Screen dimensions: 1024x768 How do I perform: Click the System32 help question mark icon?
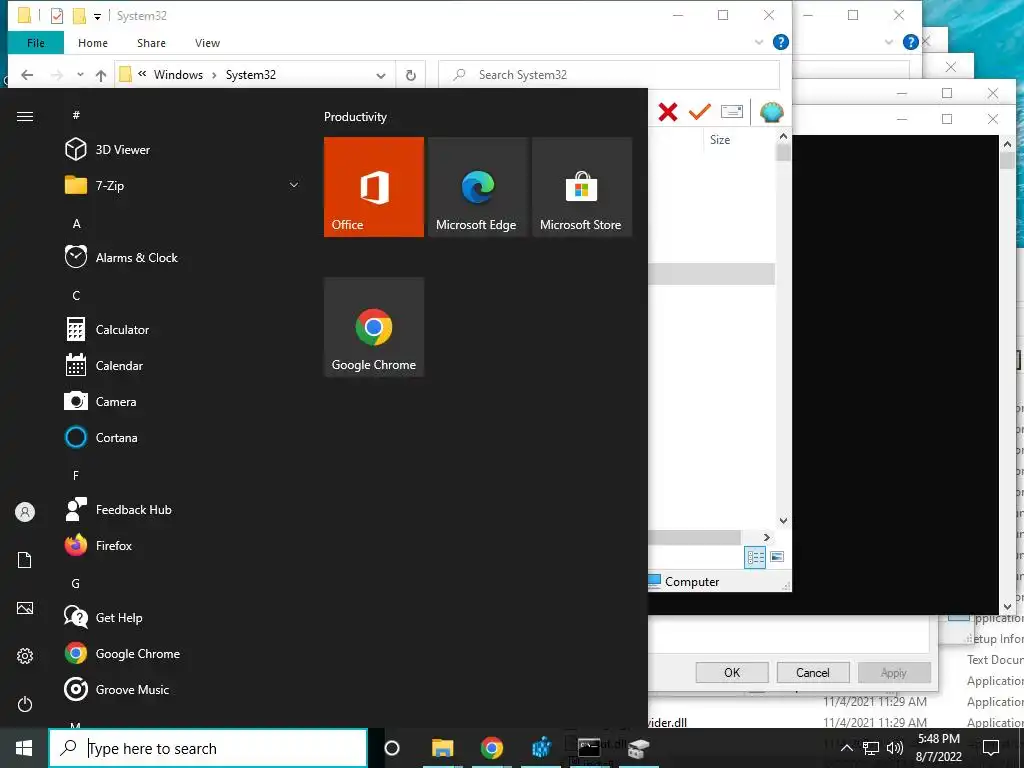(x=780, y=42)
